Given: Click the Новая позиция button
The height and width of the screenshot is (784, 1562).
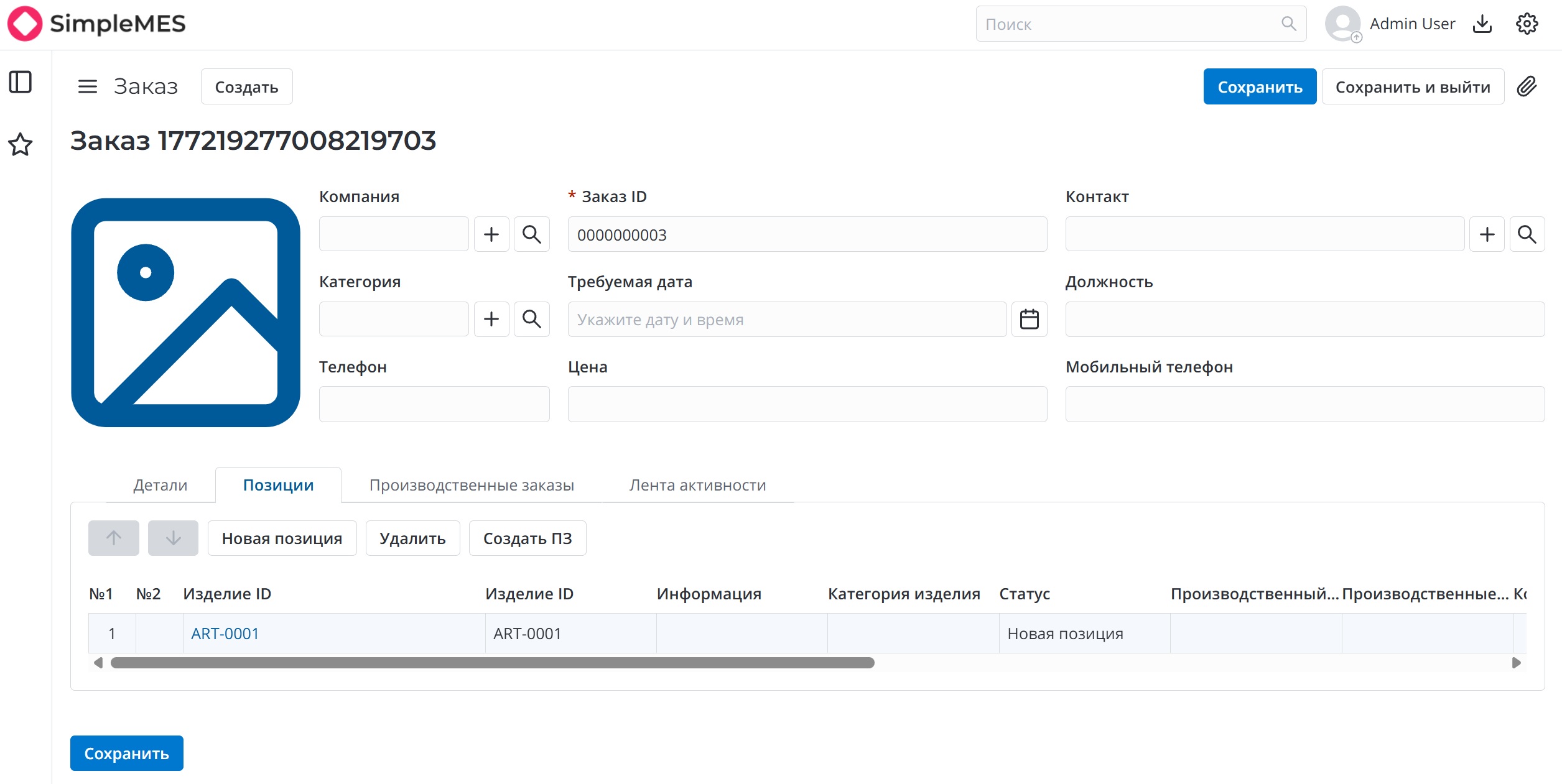Looking at the screenshot, I should (282, 538).
